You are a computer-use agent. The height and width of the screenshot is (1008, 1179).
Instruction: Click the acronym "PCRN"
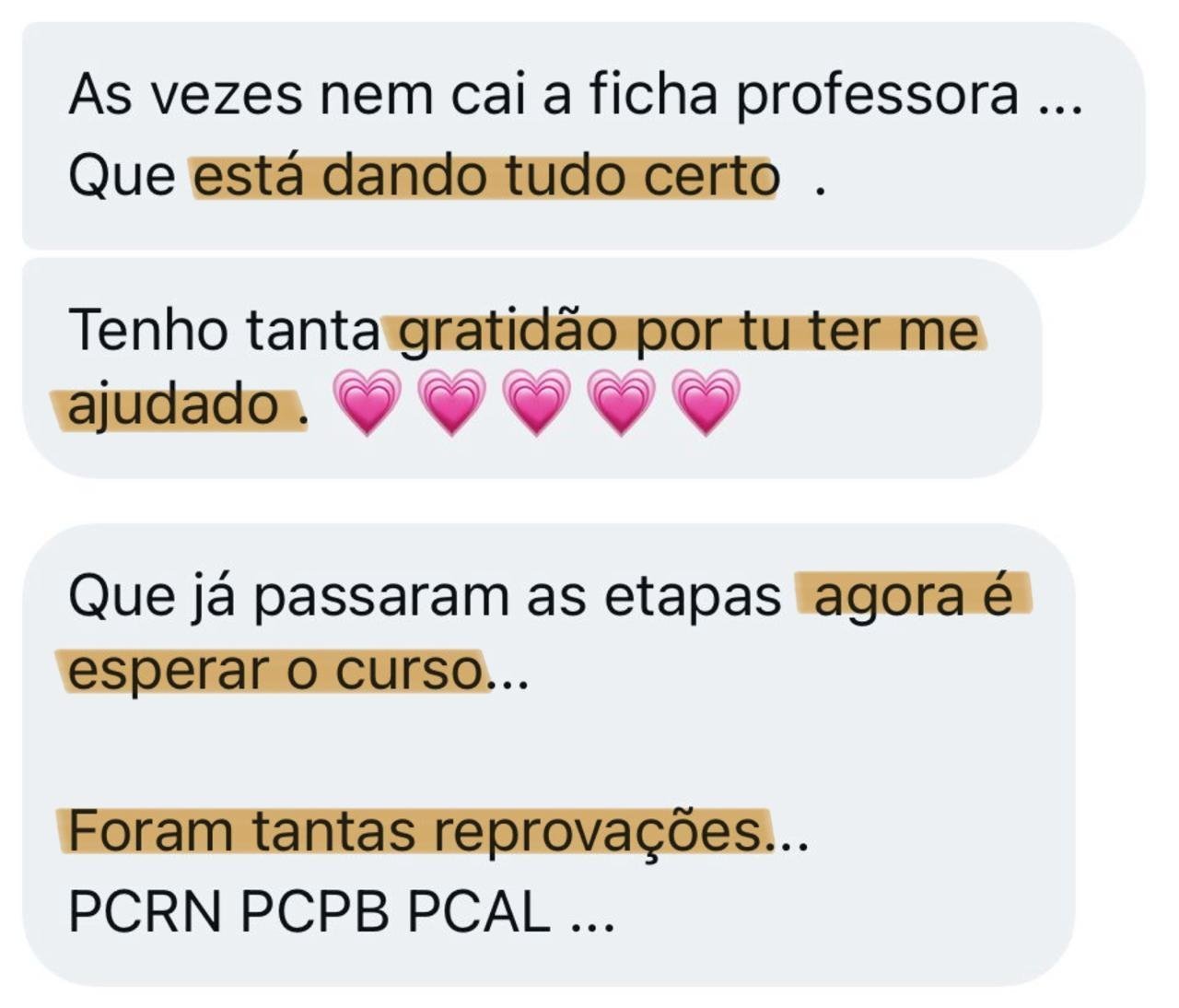[146, 912]
